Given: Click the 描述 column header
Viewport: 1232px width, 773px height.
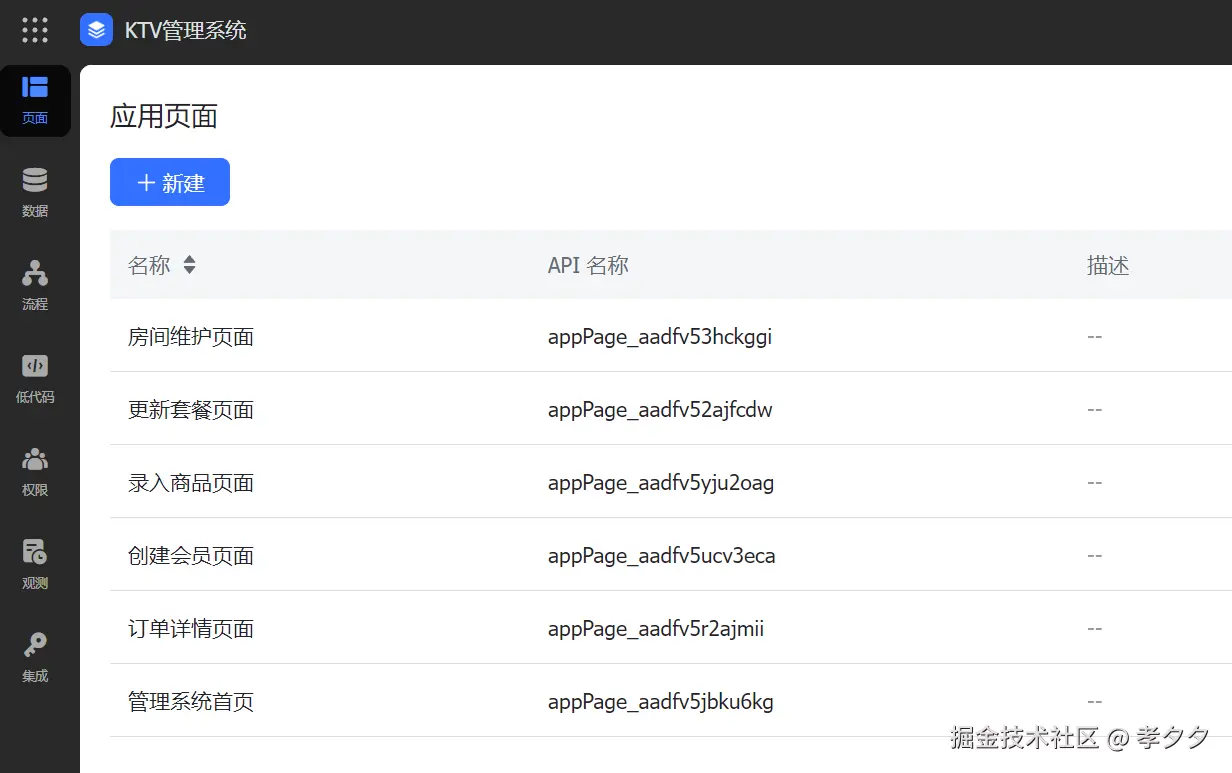Looking at the screenshot, I should point(1108,265).
